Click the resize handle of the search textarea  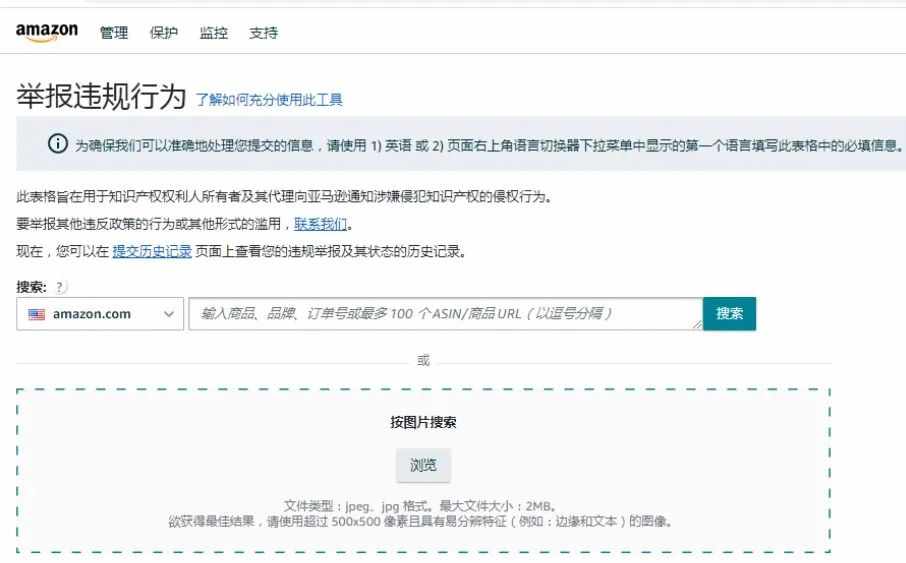[697, 325]
